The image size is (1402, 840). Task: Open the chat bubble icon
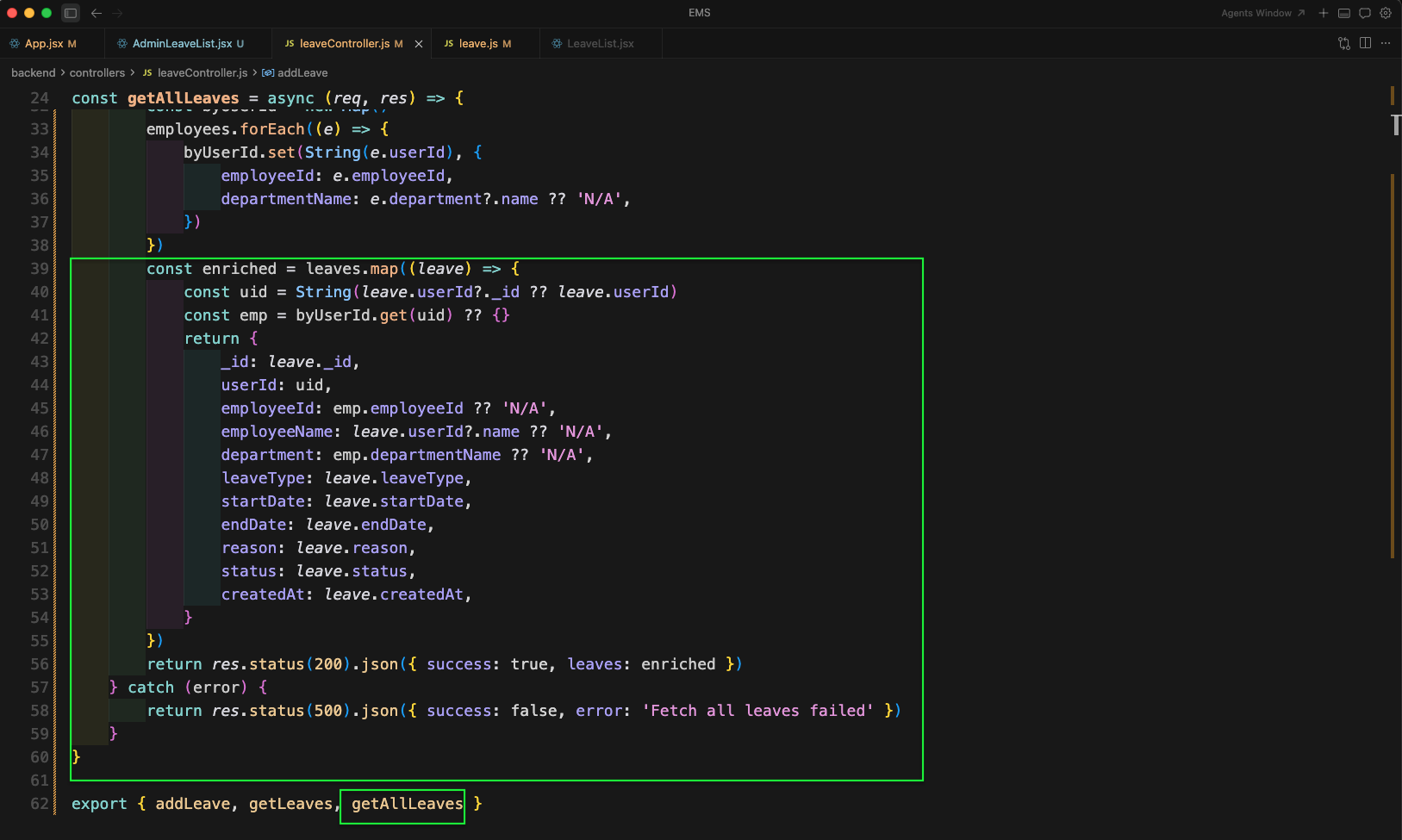click(1365, 13)
